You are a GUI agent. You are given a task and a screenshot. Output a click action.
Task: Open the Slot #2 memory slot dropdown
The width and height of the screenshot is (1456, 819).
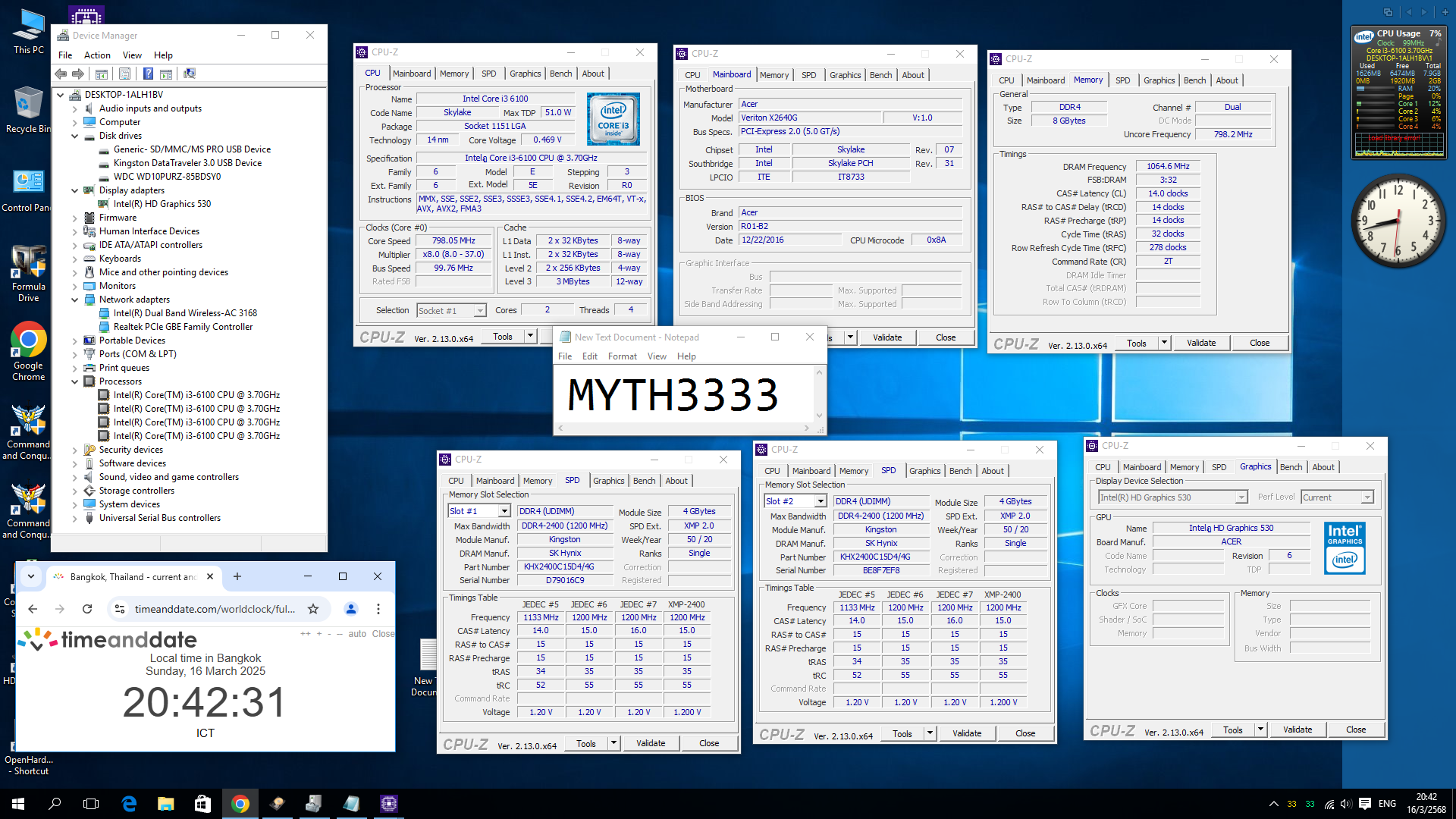click(821, 501)
